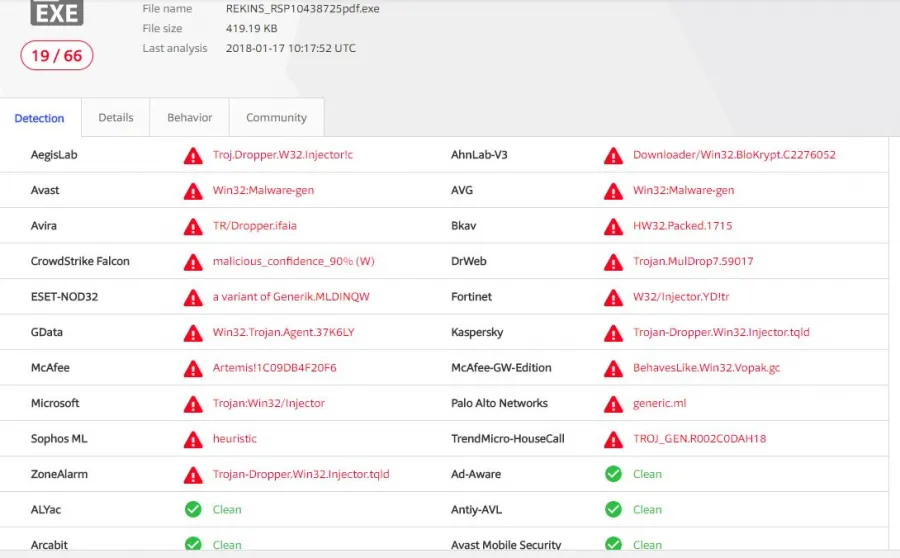
Task: Click the CrowdStrike Falcon warning icon
Action: (193, 262)
